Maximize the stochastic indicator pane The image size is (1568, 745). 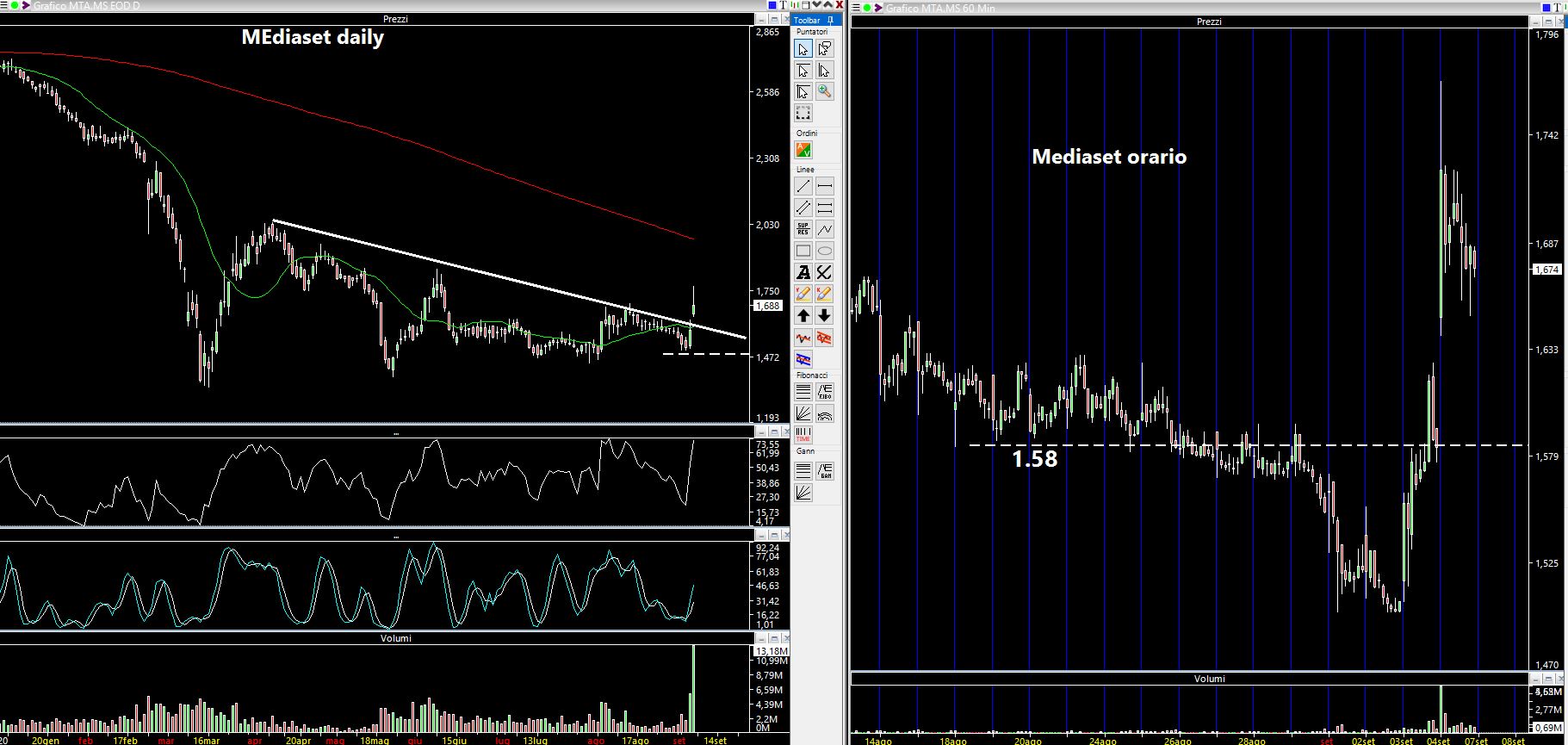[x=773, y=534]
